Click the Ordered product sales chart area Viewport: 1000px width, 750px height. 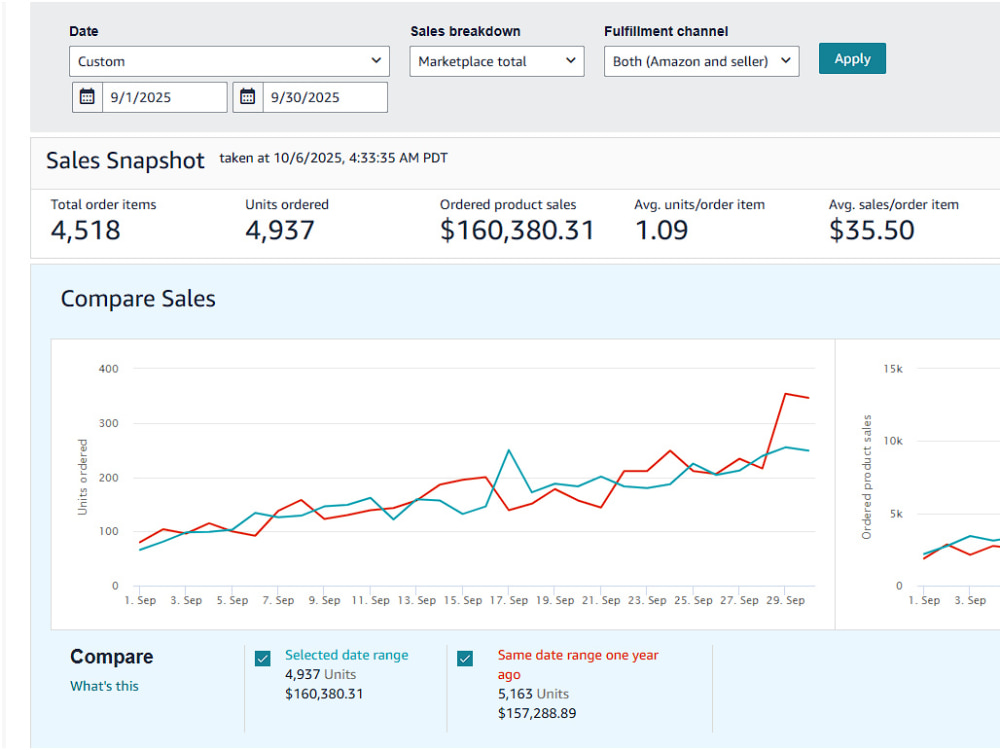tap(918, 485)
